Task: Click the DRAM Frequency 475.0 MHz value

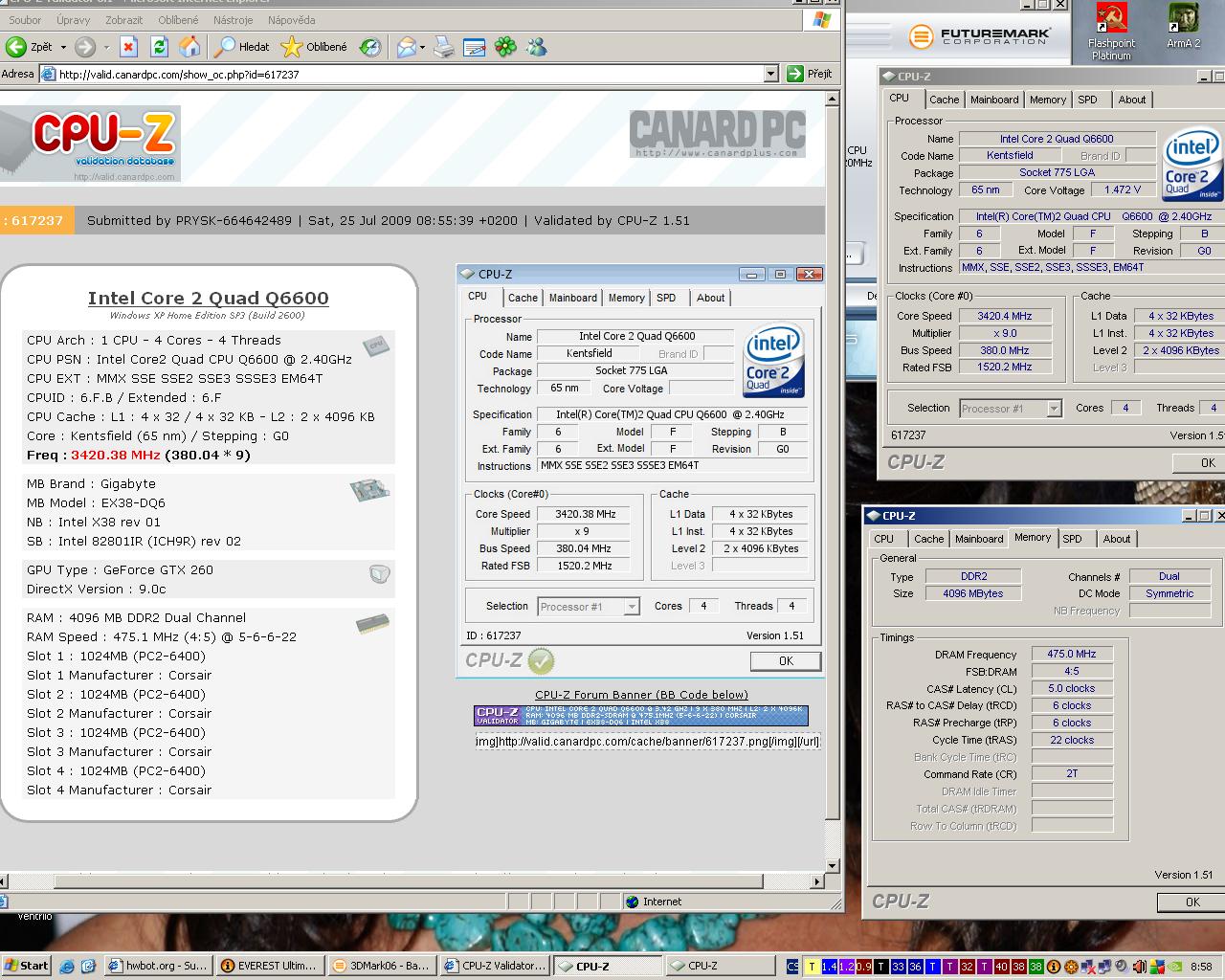Action: point(1072,654)
